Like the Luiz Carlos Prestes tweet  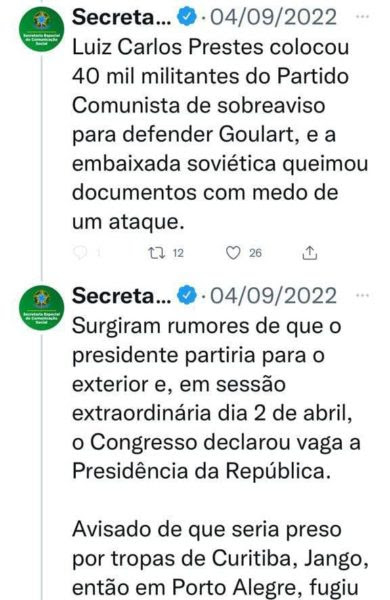click(x=233, y=253)
